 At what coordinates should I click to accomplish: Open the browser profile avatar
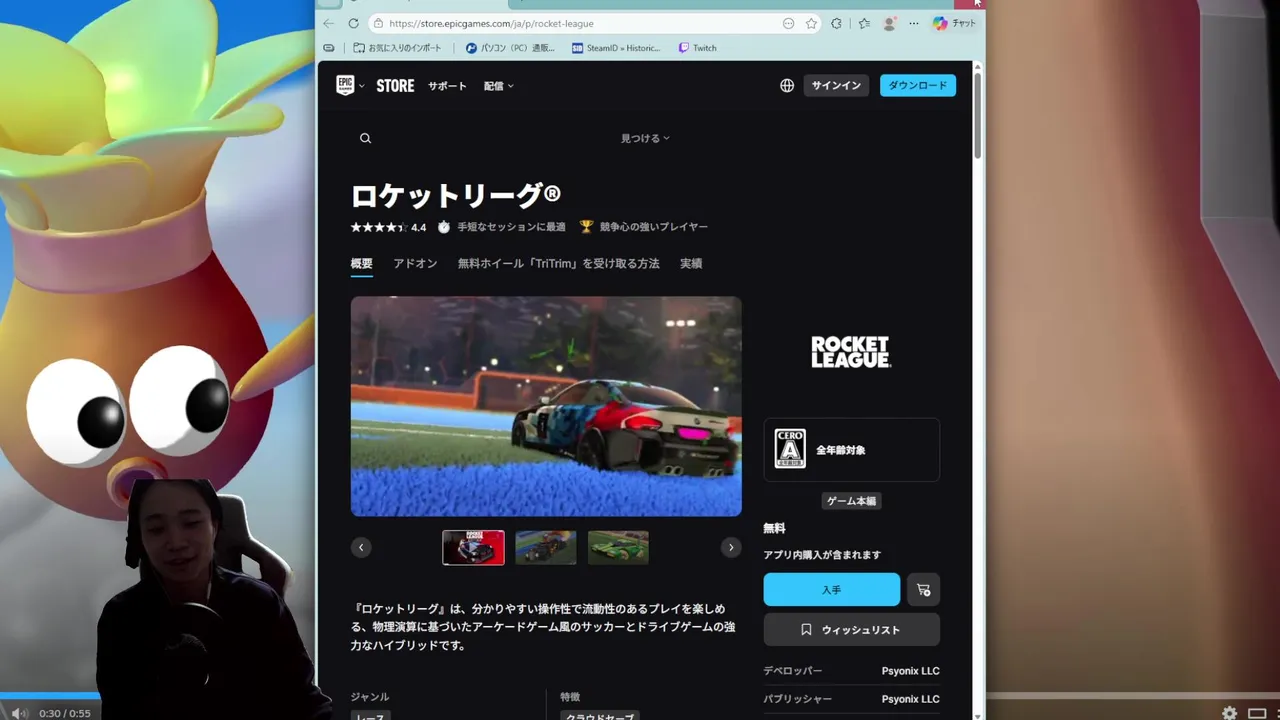pos(889,23)
